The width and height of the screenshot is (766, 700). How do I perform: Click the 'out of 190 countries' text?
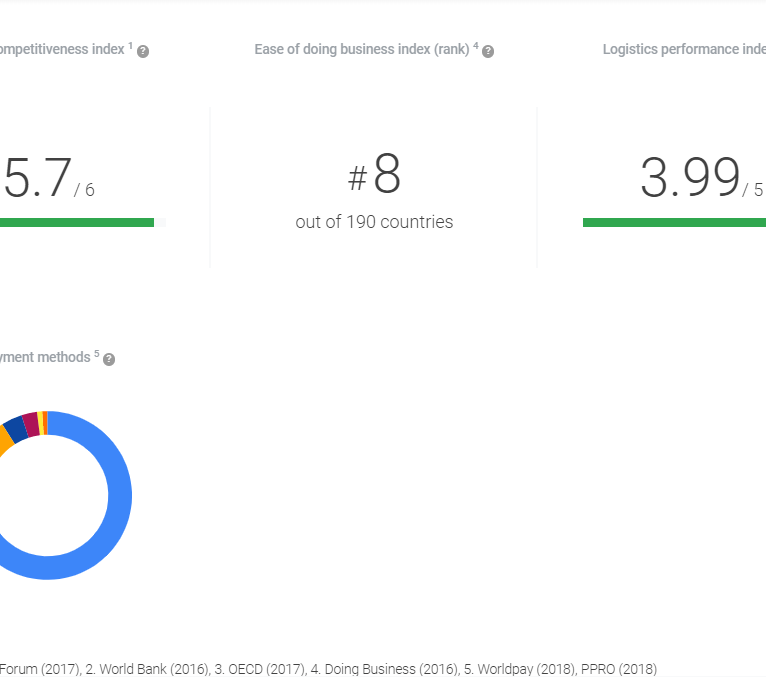(374, 222)
